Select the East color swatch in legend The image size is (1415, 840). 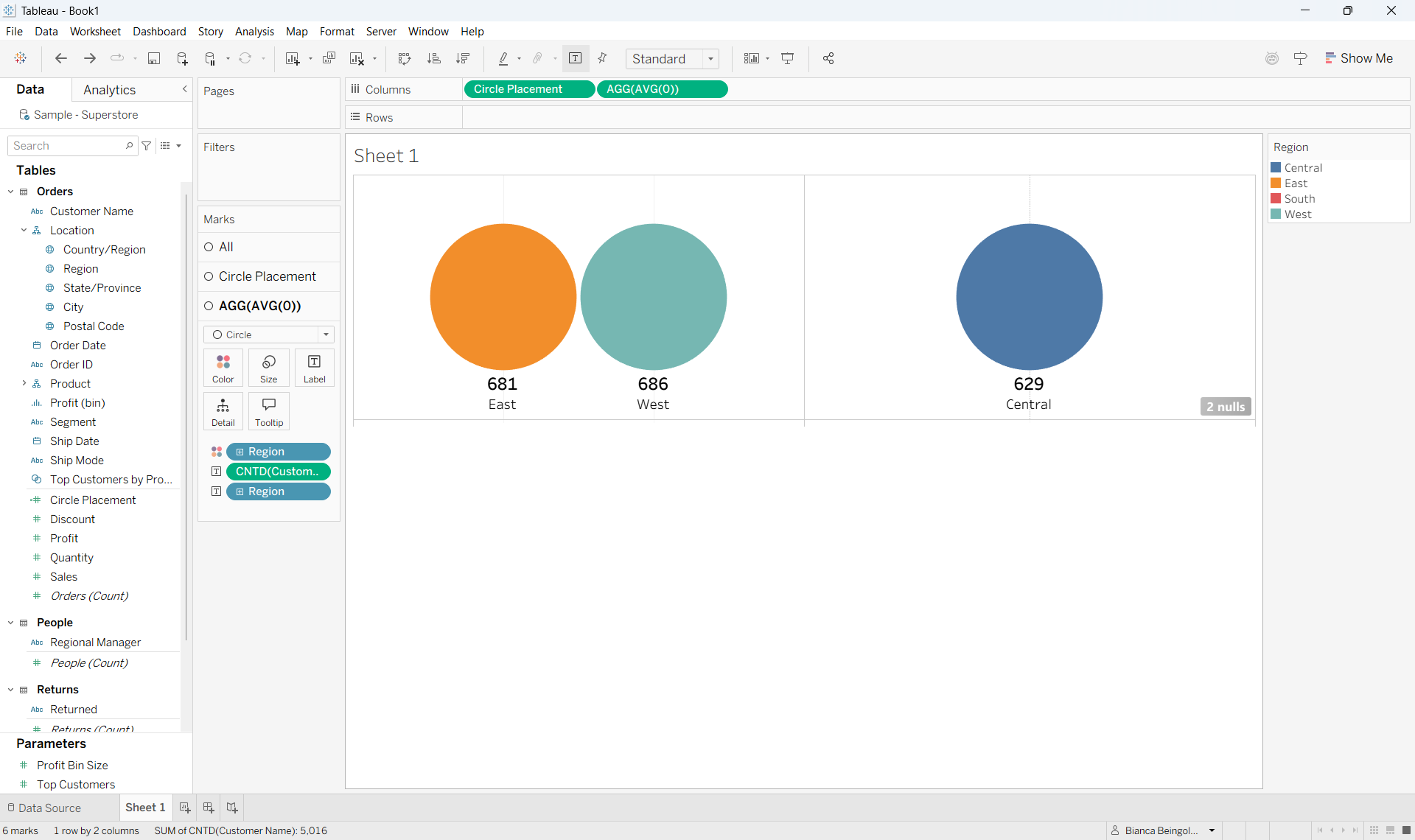click(x=1276, y=183)
